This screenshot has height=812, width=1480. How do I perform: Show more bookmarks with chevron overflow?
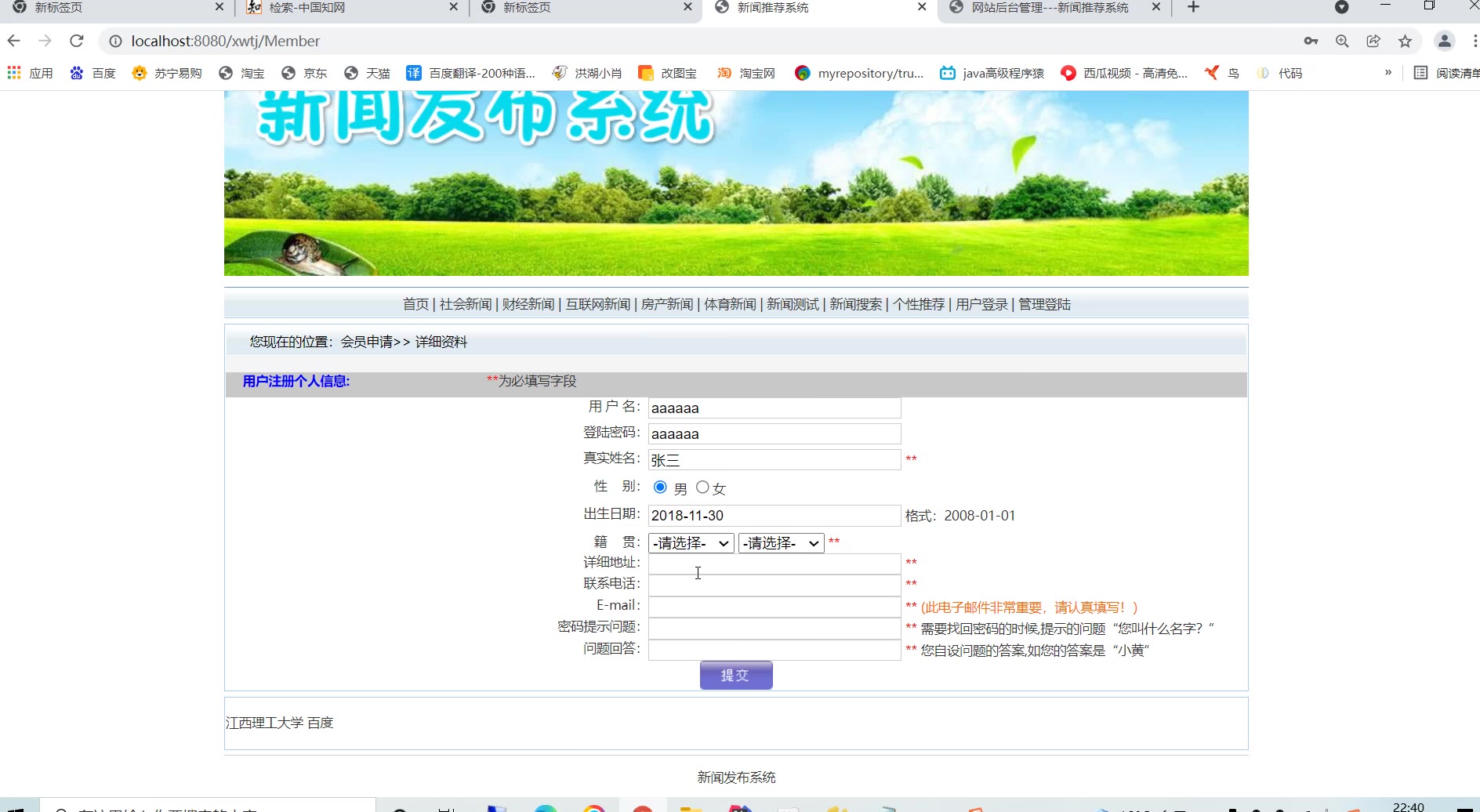1387,73
